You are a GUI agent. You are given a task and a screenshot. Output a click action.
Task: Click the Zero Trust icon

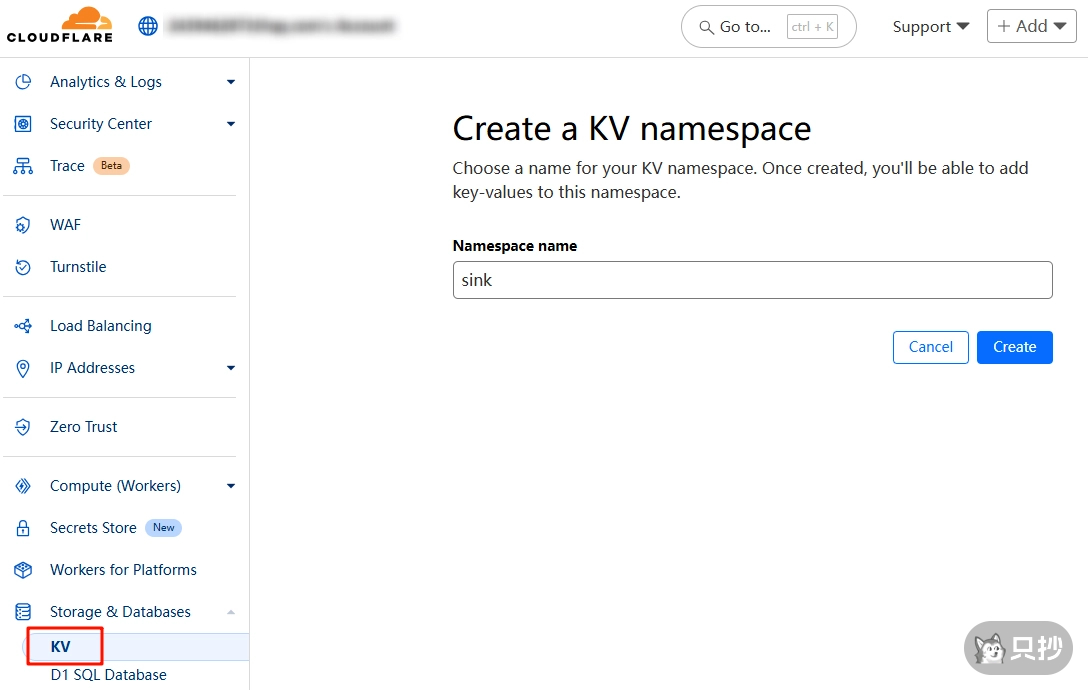(x=23, y=427)
